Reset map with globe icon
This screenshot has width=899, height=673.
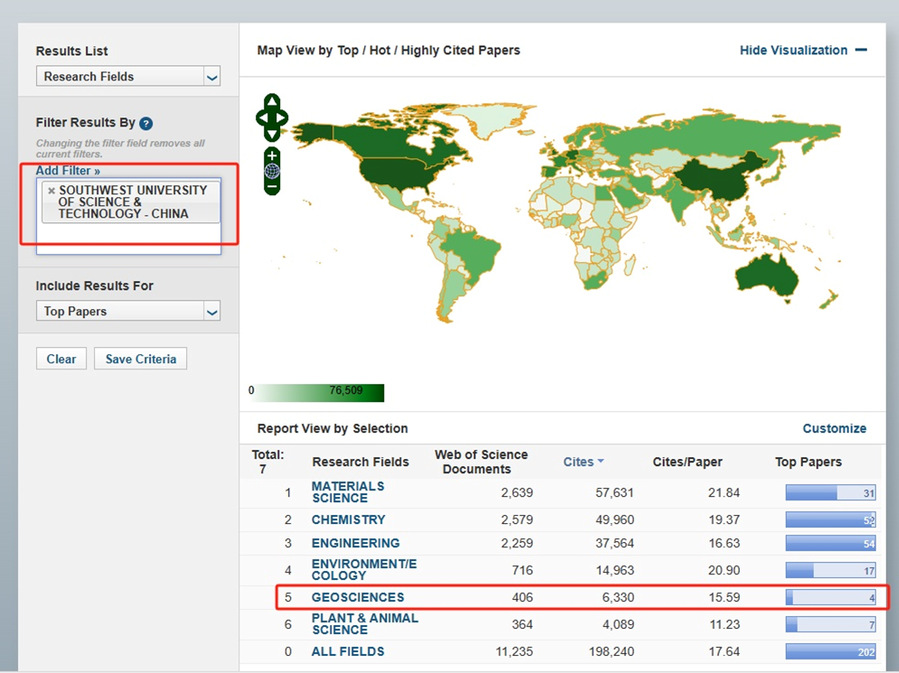pyautogui.click(x=272, y=171)
